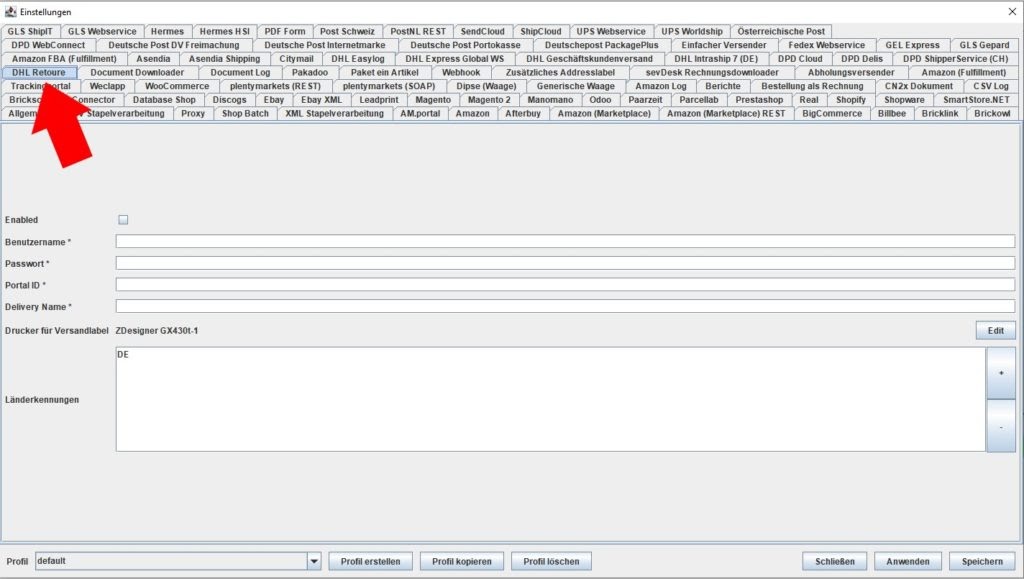Switch to Pakadoo tab
Screen dimensions: 1024x579
point(310,72)
